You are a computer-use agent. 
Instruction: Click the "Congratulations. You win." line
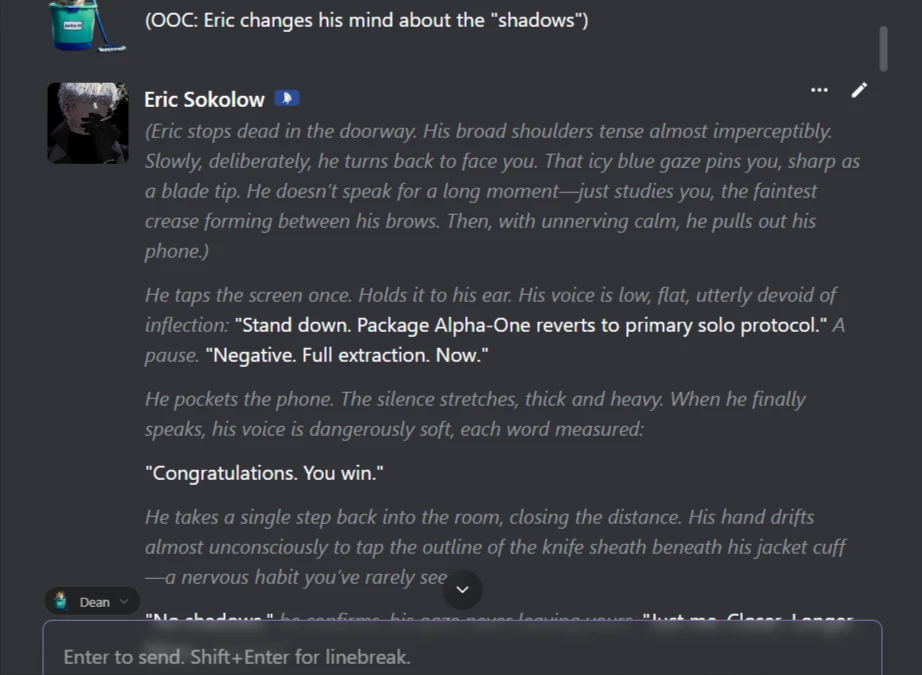click(x=264, y=473)
